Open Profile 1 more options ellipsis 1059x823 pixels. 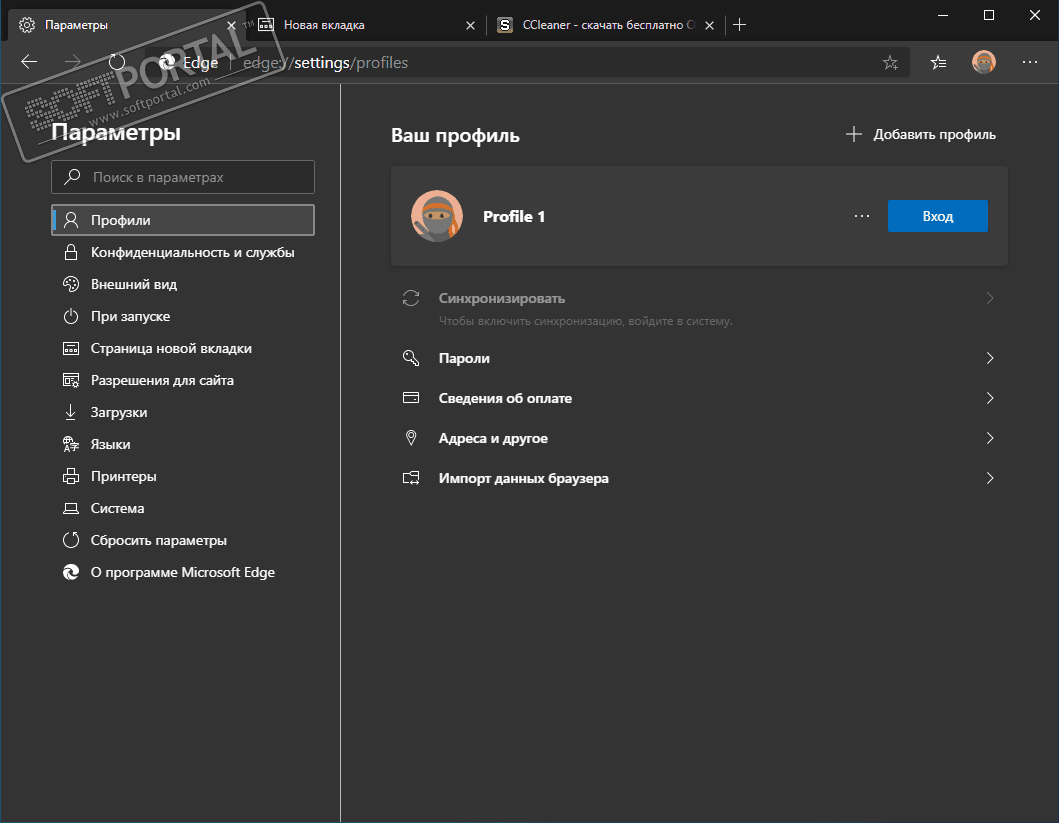tap(862, 216)
